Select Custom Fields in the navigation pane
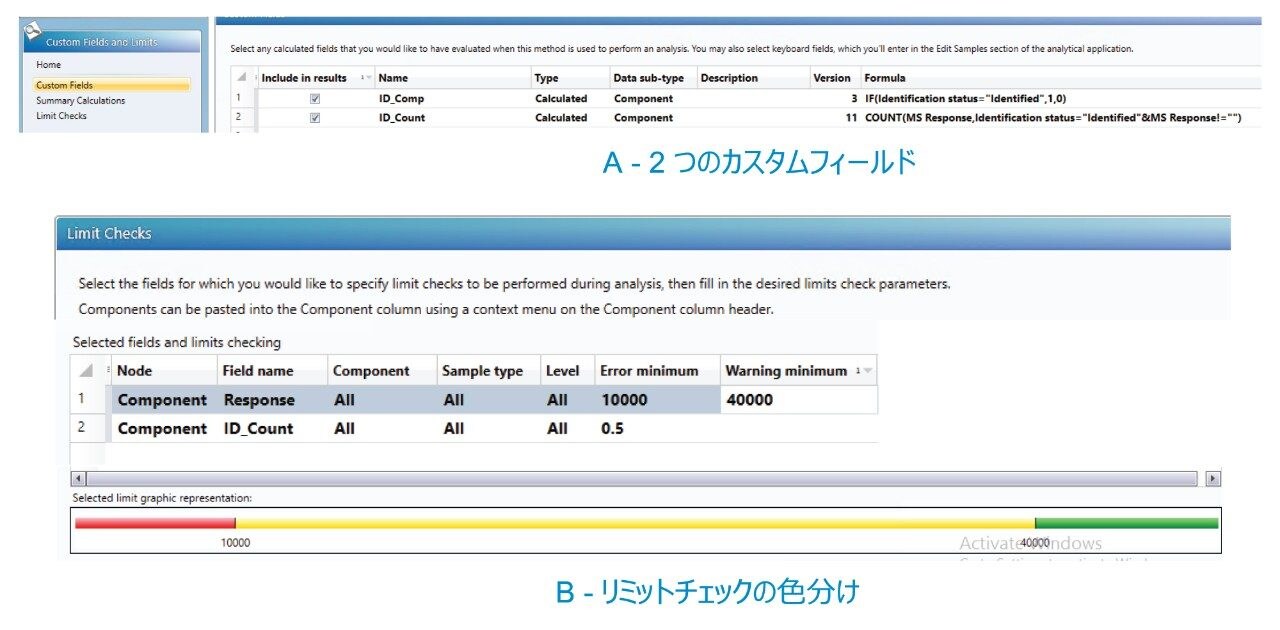Viewport: 1280px width, 630px height. click(111, 85)
